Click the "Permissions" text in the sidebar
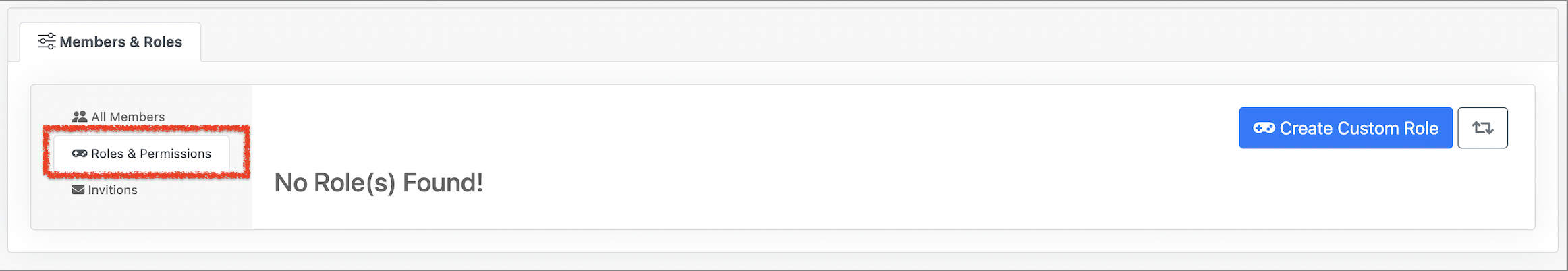The image size is (1568, 271). [175, 154]
